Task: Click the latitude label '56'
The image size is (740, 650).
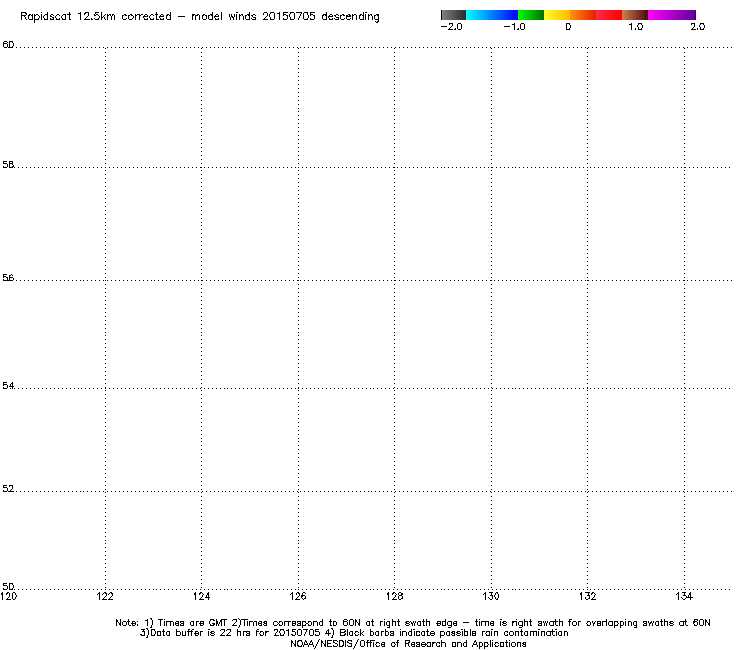Action: tap(8, 278)
